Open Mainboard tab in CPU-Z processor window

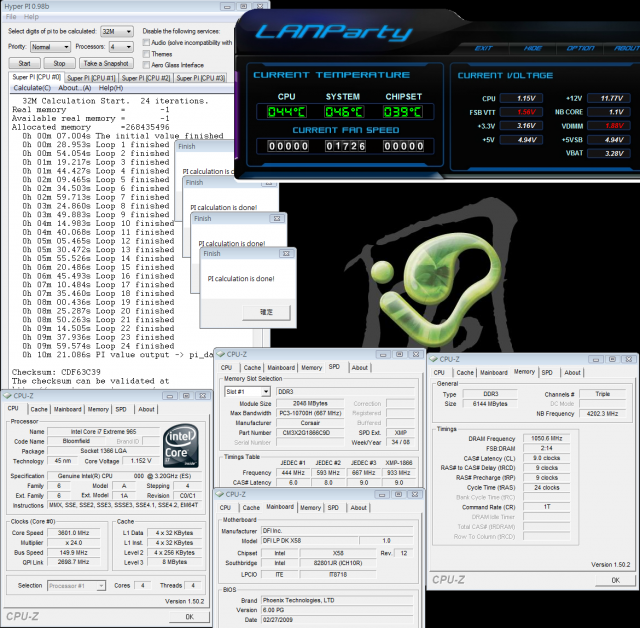click(67, 409)
